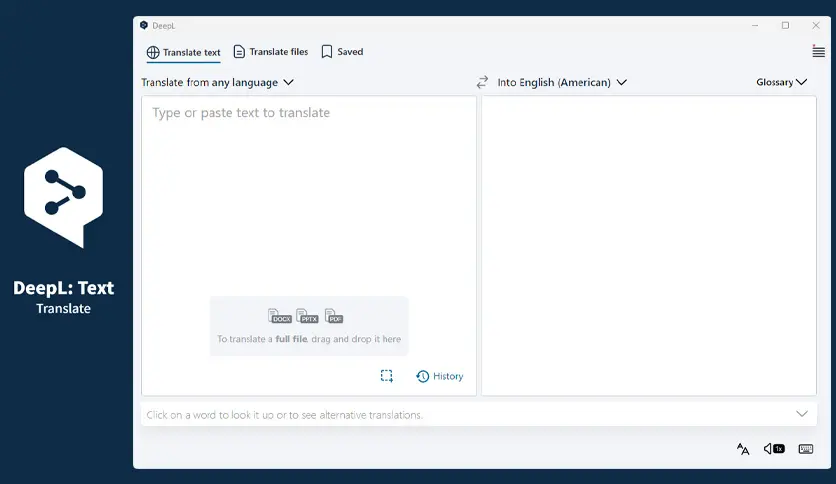Select the Translate text tab
This screenshot has width=836, height=484.
point(183,52)
